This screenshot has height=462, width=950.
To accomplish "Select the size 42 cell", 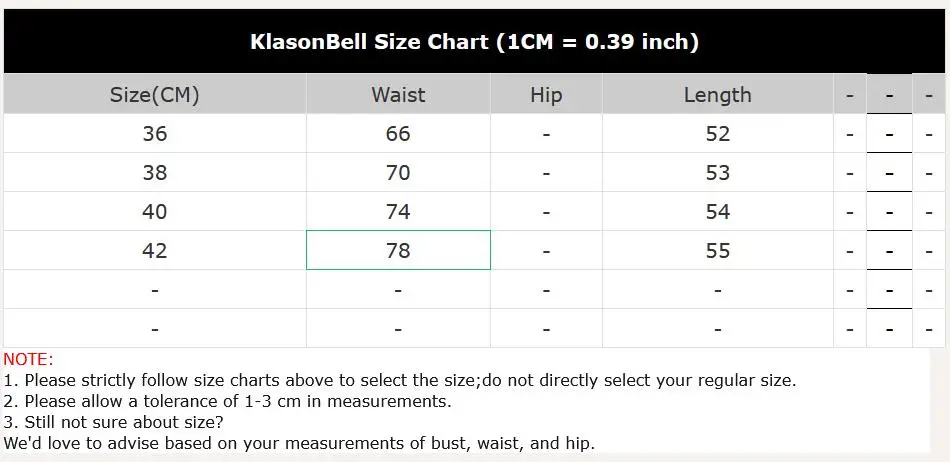I will coord(154,251).
